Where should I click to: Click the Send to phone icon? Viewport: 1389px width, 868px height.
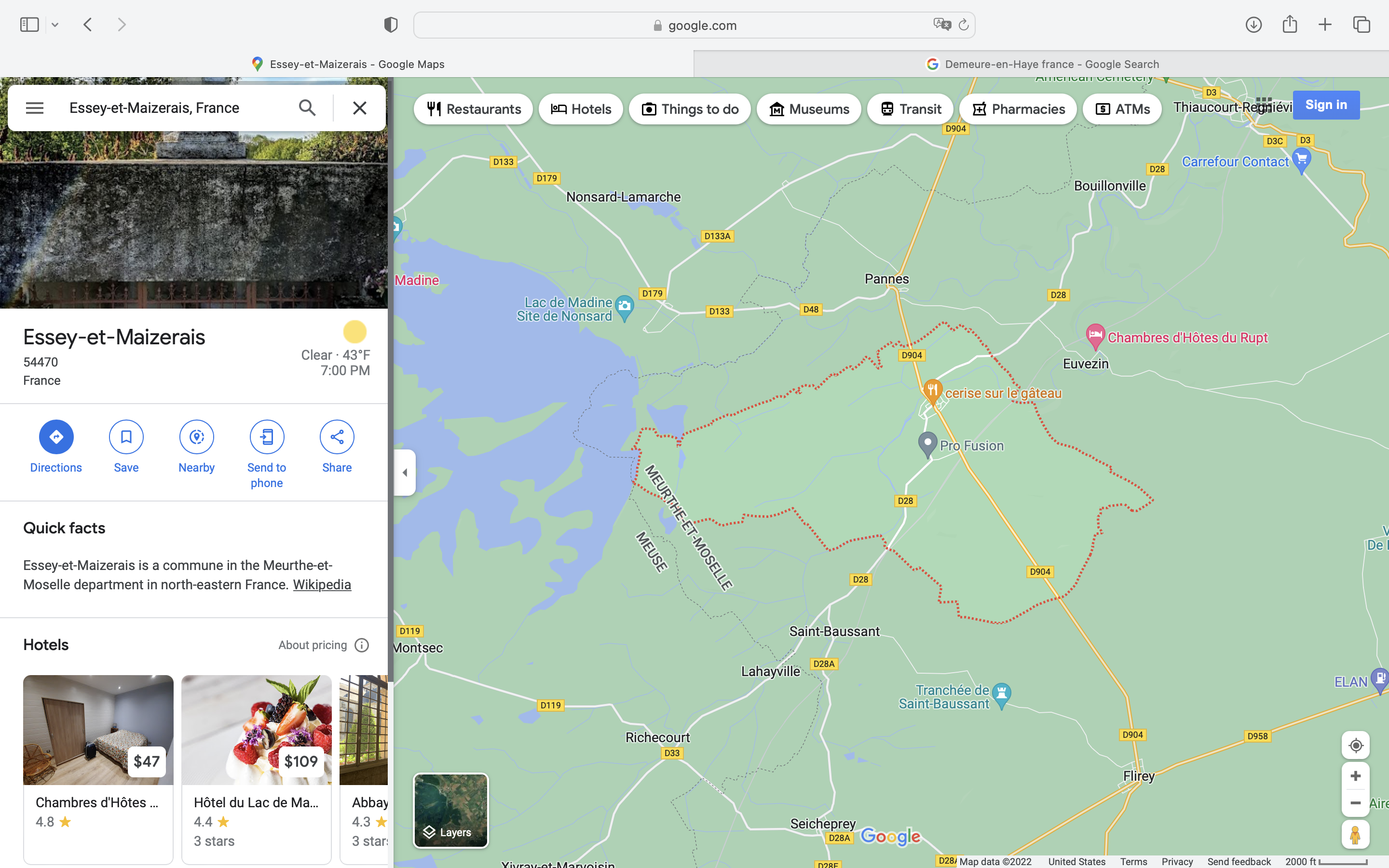pyautogui.click(x=266, y=437)
